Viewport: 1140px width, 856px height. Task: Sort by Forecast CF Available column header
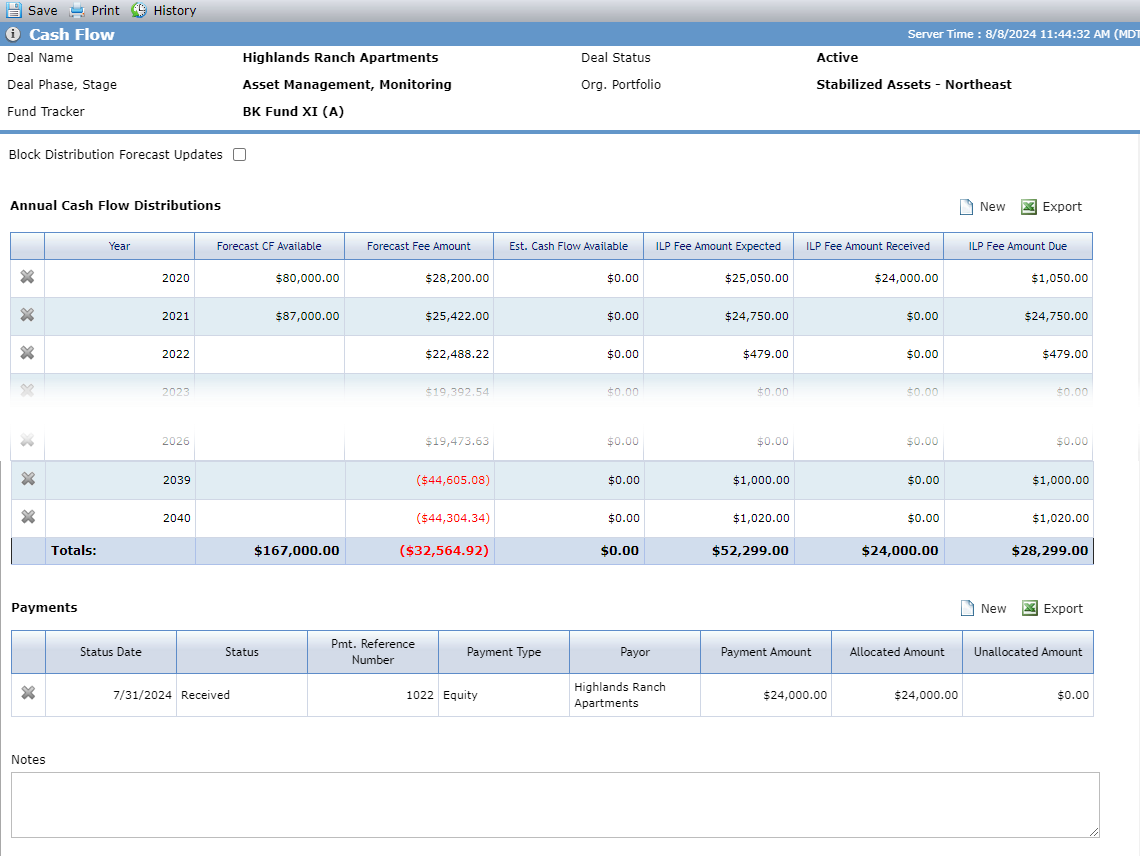(269, 247)
